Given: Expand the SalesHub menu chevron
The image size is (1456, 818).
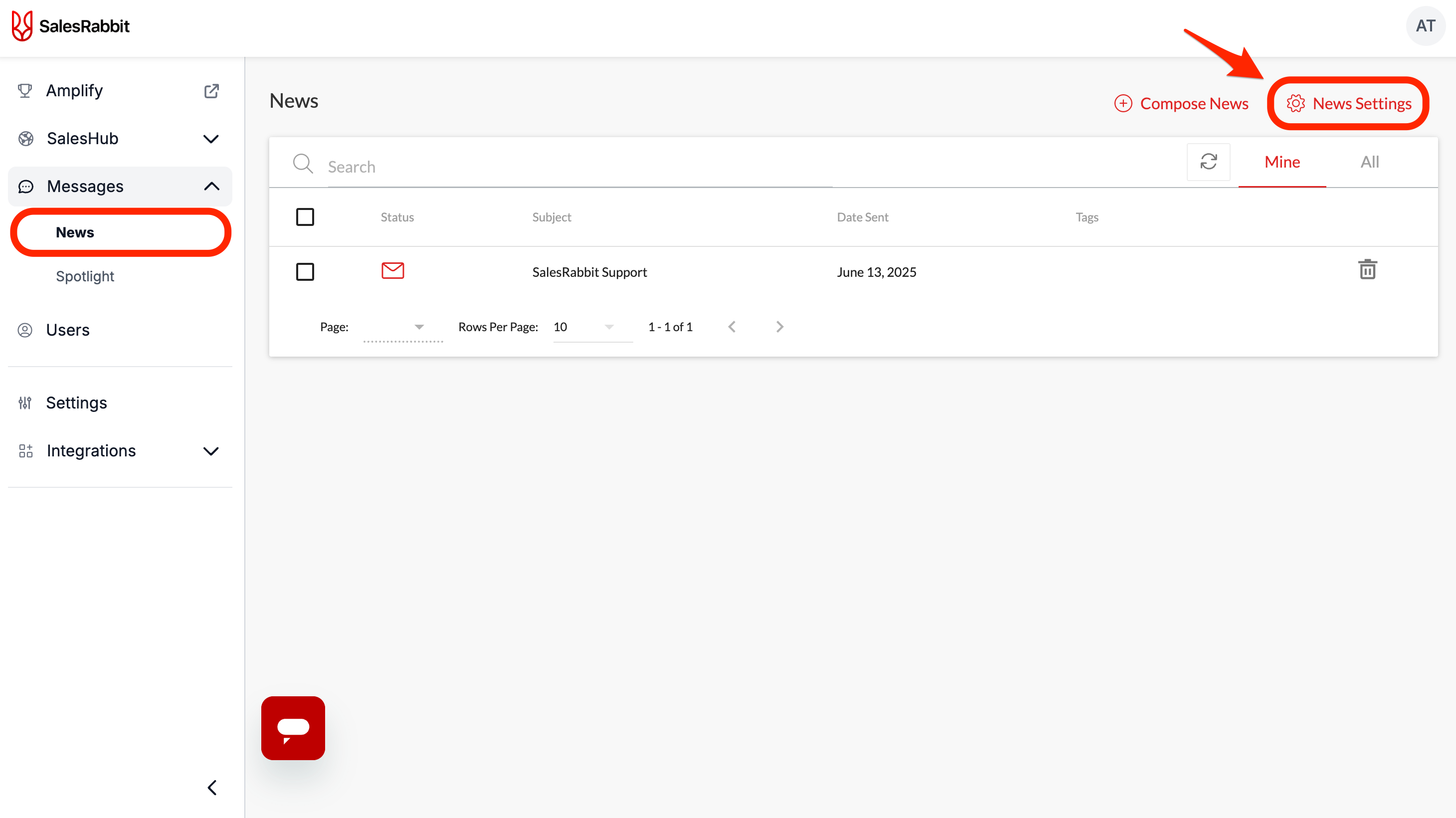Looking at the screenshot, I should click(211, 139).
